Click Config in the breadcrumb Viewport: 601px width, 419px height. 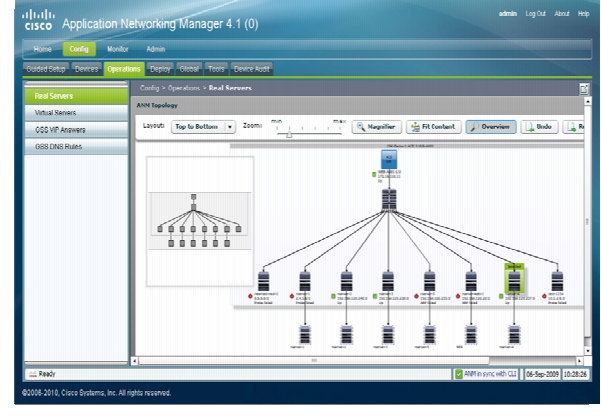pyautogui.click(x=149, y=88)
